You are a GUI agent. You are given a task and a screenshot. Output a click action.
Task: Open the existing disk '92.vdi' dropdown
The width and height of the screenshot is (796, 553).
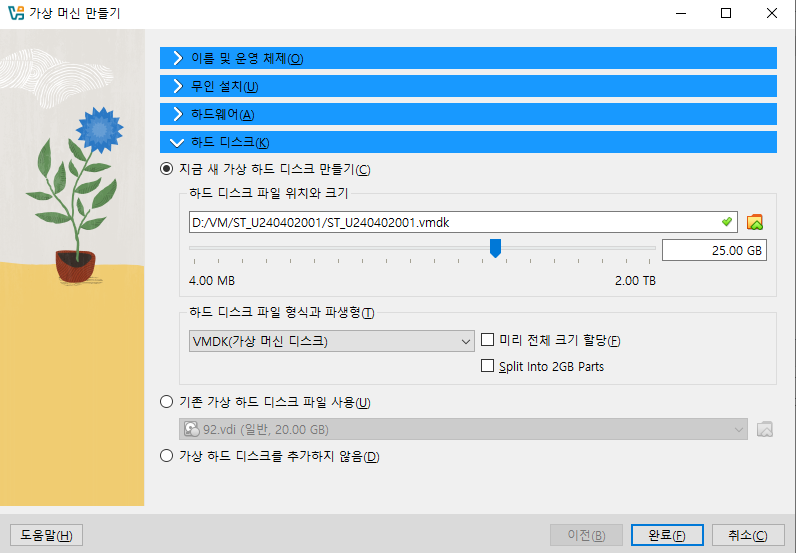pos(463,429)
